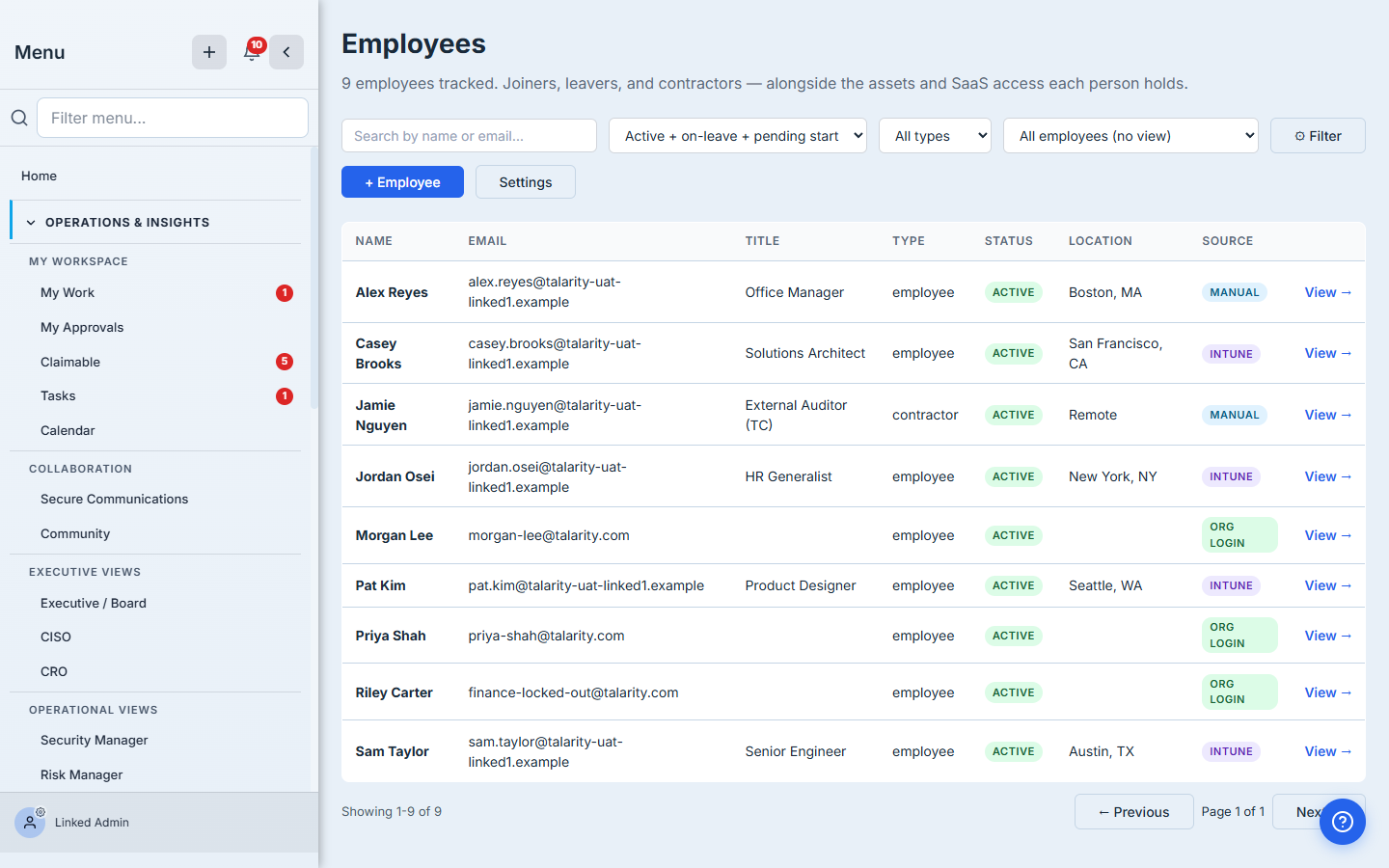The width and height of the screenshot is (1389, 868).
Task: Click Alex Reyes MANUAL source badge
Action: pyautogui.click(x=1235, y=292)
